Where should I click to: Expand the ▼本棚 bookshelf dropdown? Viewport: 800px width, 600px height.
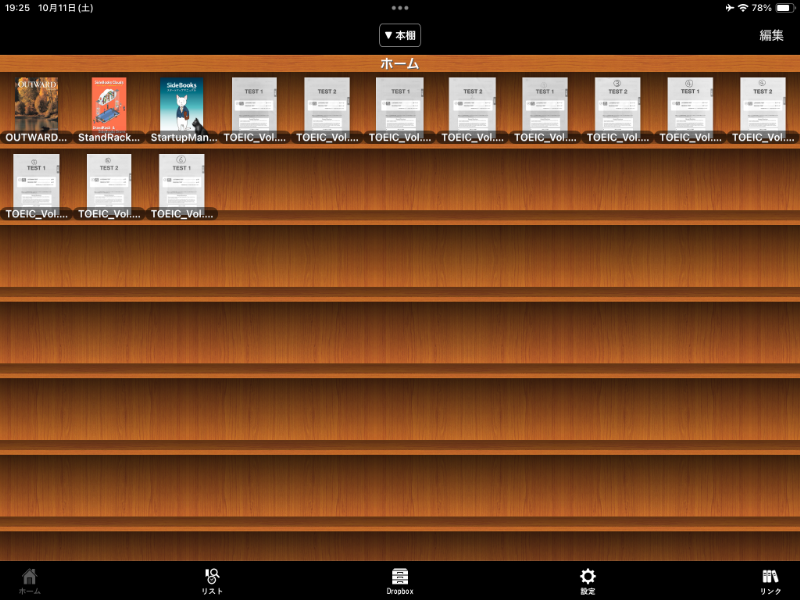click(400, 35)
